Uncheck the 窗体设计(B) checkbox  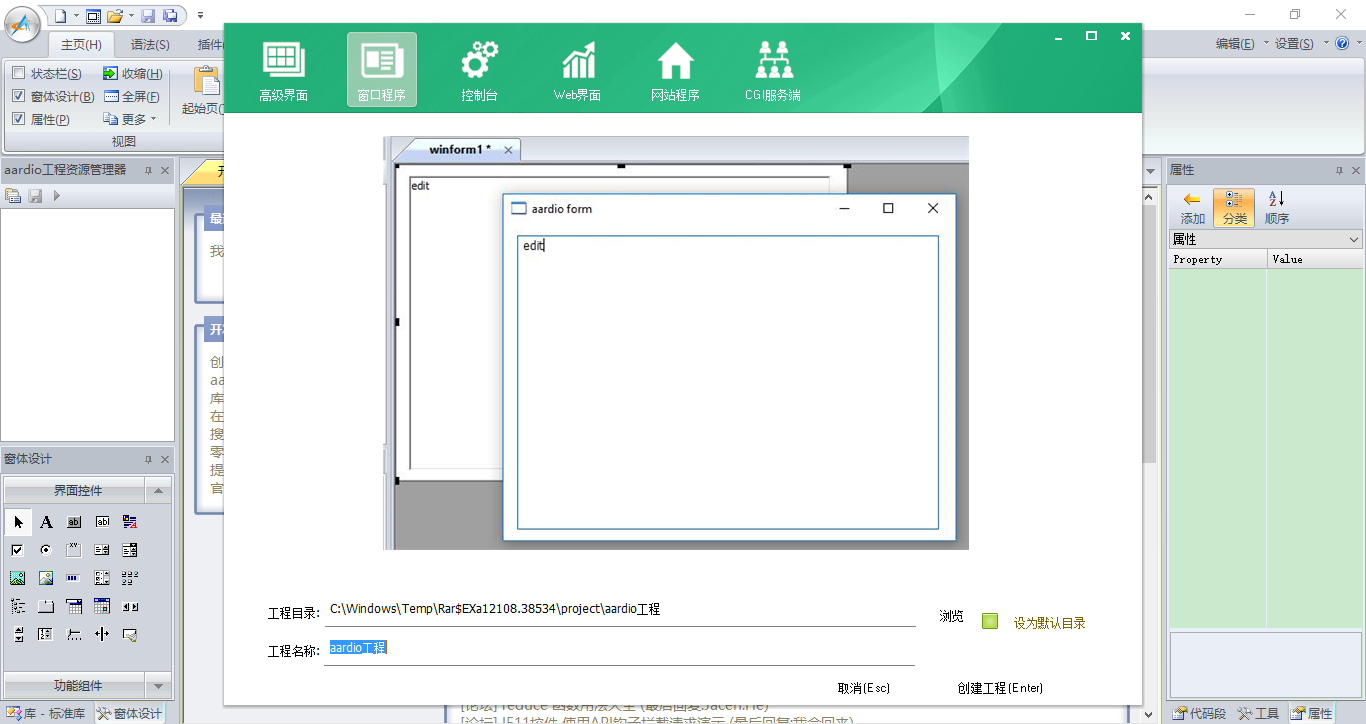click(18, 97)
